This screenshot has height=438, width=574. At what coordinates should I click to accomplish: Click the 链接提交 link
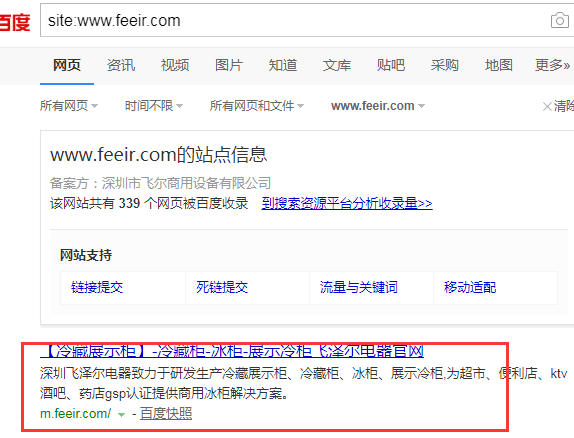97,287
